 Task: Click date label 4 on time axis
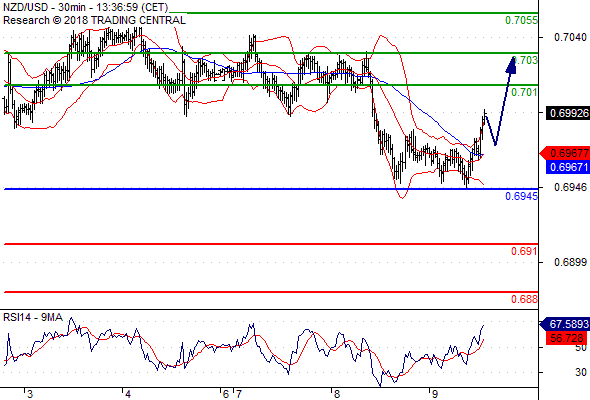128,394
